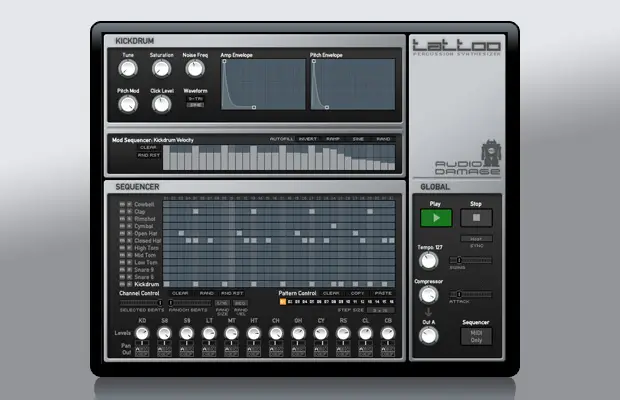Screen dimensions: 620x400
Task: Click RND RST in the Mod Sequencer
Action: (148, 155)
